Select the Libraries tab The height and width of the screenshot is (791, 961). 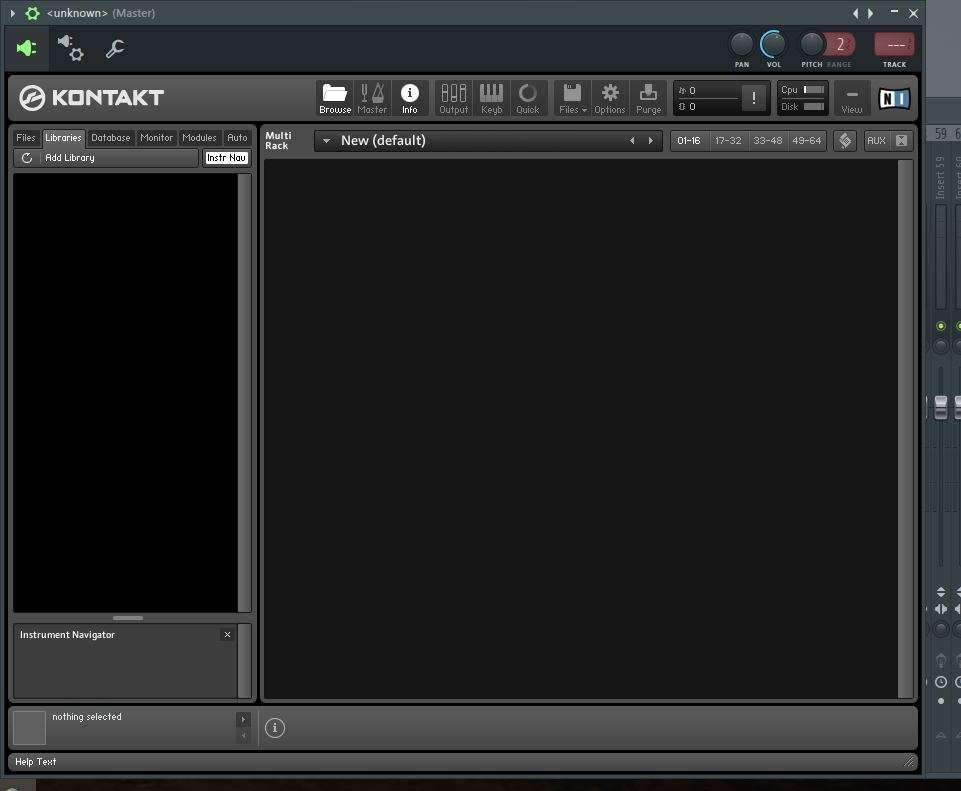coord(63,138)
